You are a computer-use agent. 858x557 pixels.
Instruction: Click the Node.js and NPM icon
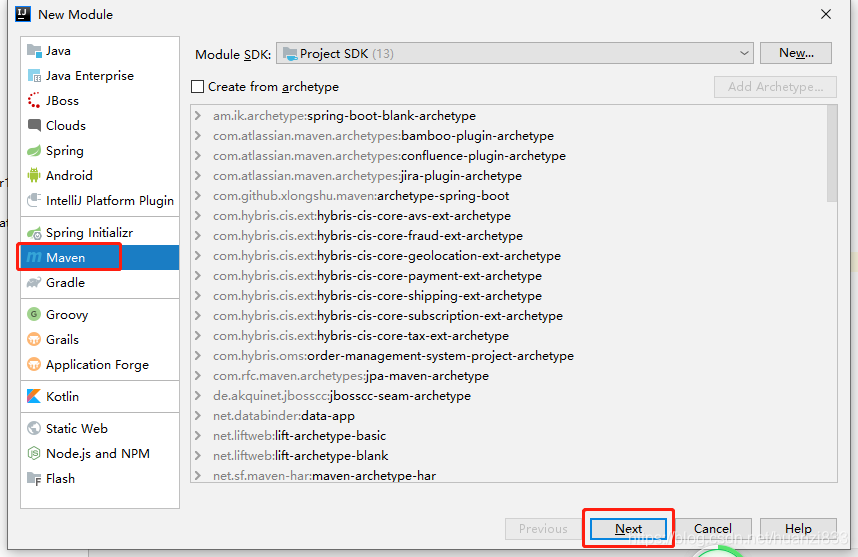pos(34,453)
